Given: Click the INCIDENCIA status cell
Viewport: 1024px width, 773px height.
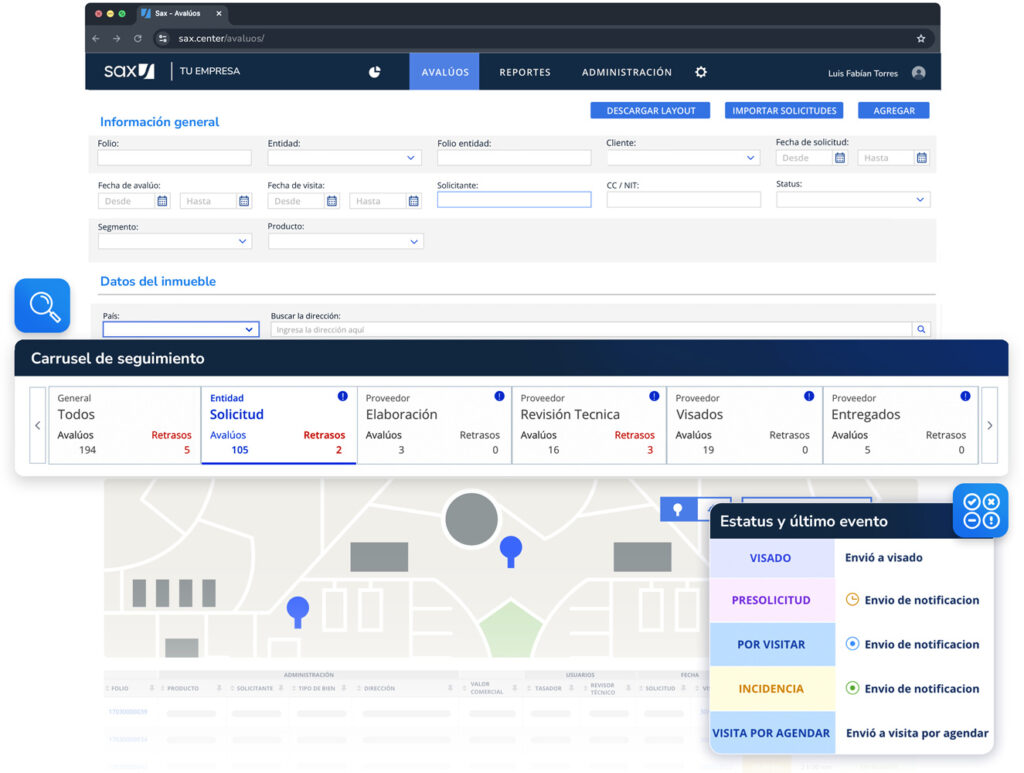Looking at the screenshot, I should tap(771, 689).
